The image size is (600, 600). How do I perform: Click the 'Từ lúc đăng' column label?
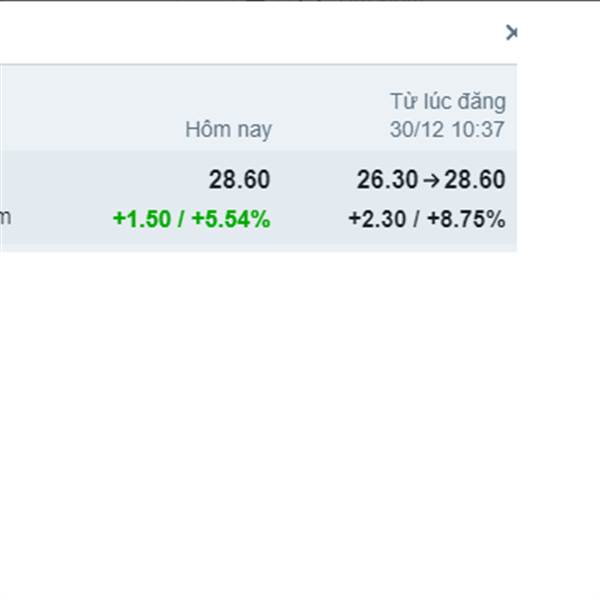click(448, 101)
